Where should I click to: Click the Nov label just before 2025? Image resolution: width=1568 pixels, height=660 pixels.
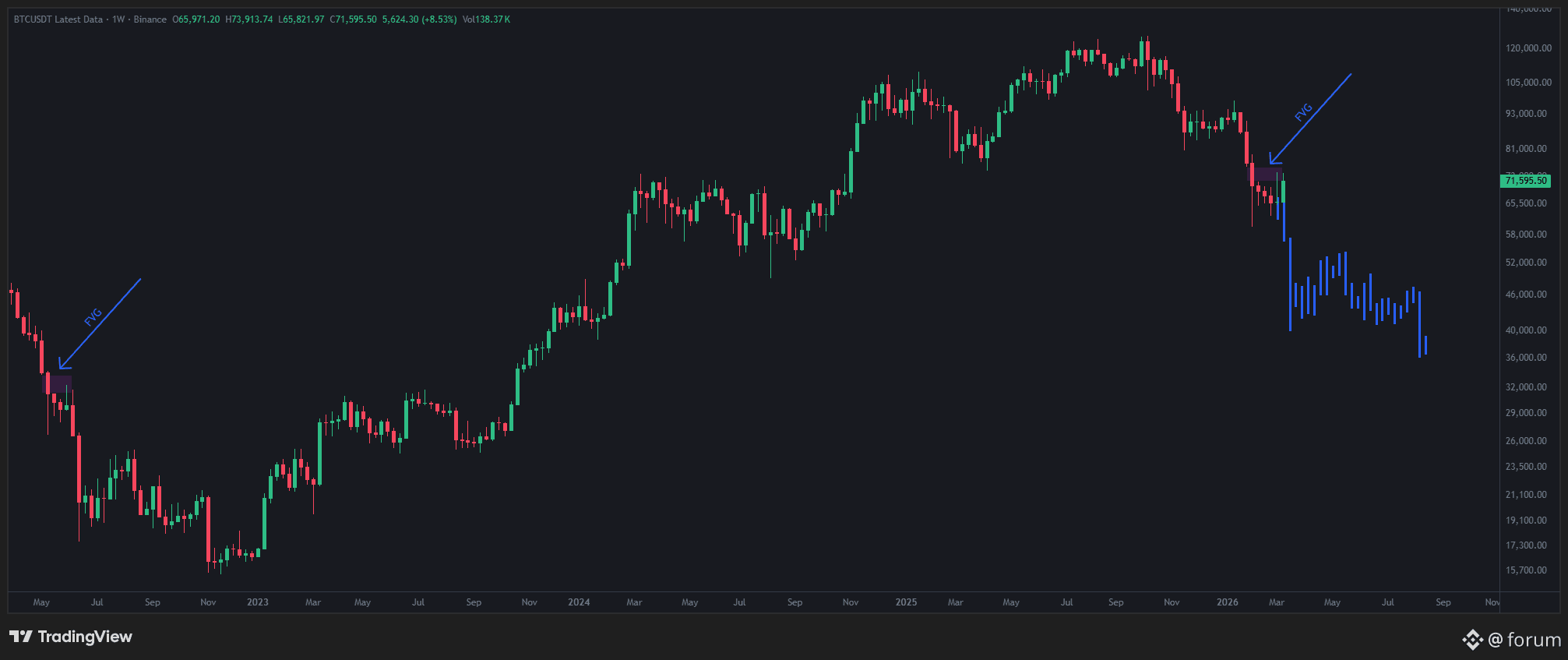(851, 602)
